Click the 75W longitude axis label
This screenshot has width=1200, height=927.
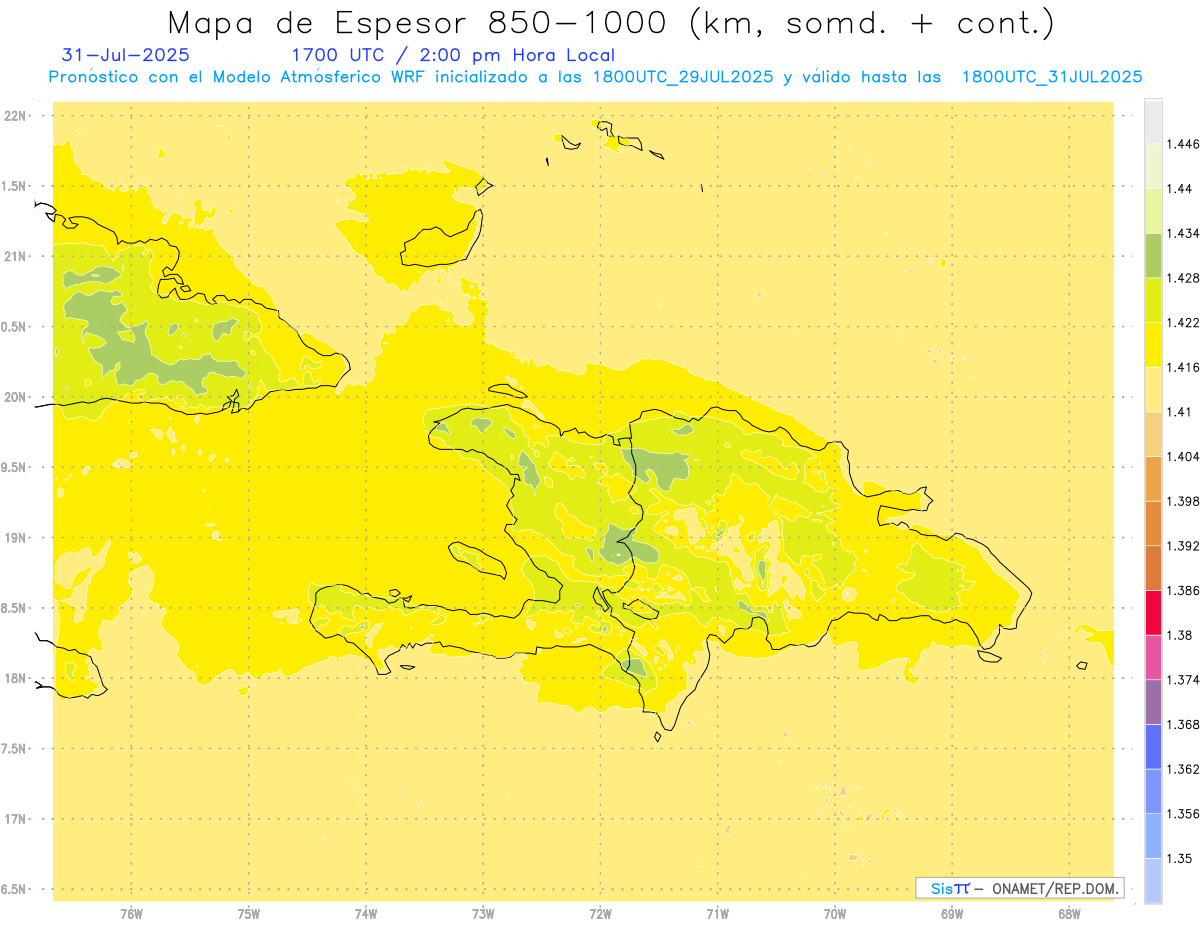(248, 914)
